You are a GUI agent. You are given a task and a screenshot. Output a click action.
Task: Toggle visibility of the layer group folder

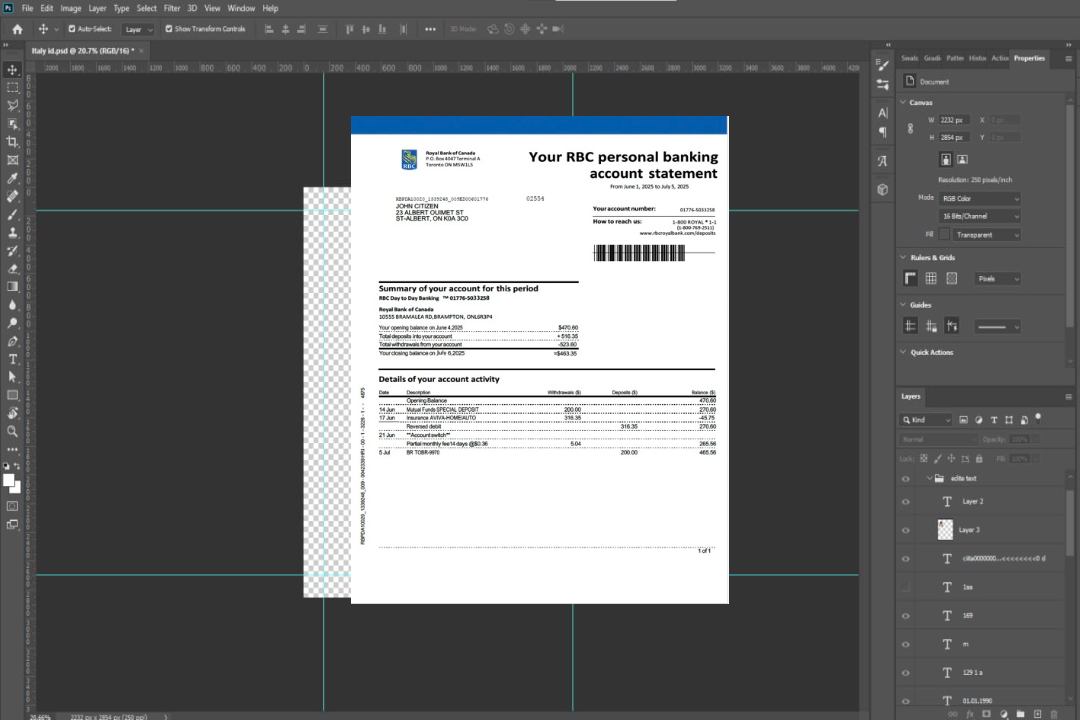click(906, 479)
